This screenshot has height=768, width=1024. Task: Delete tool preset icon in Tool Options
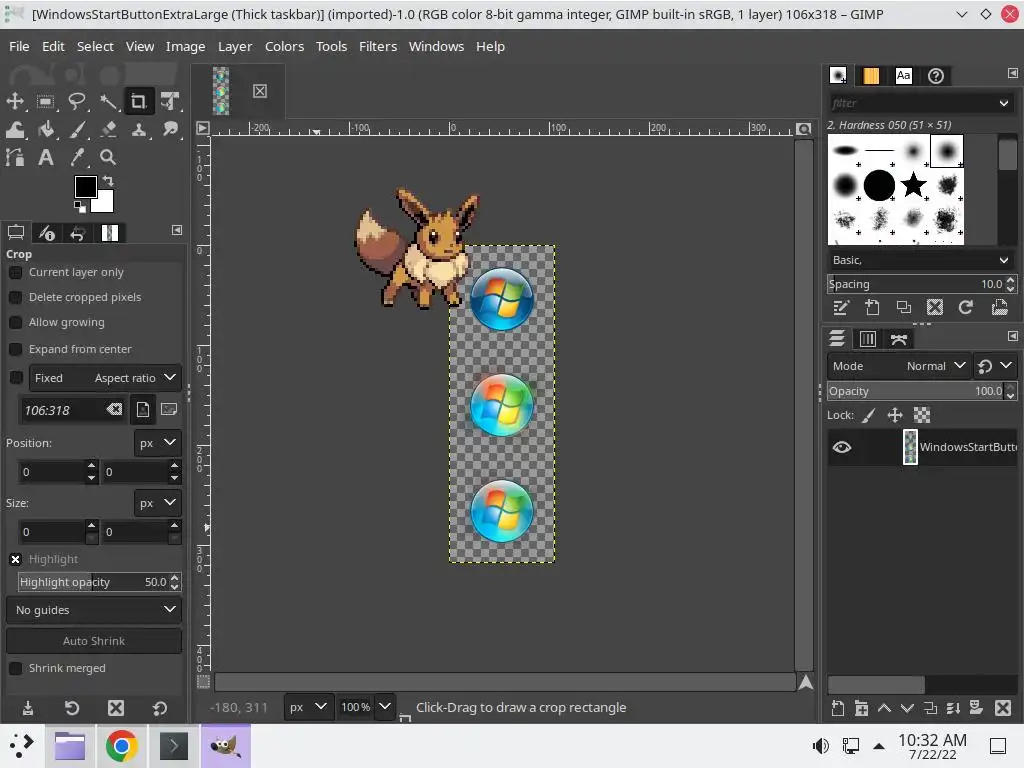point(116,708)
